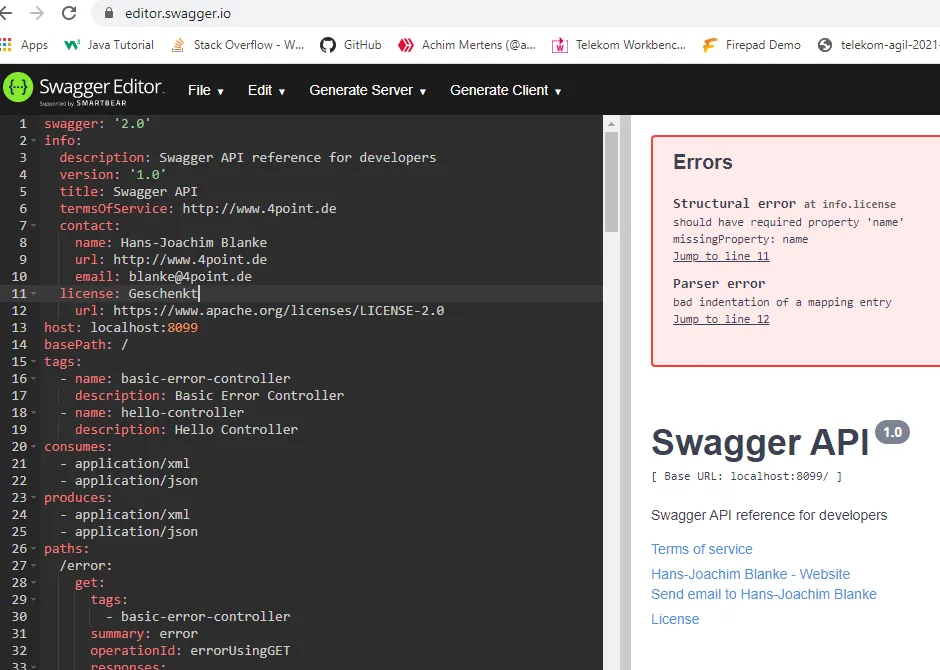Click 'title: Swagger API' on line 5
The height and width of the screenshot is (670, 940).
point(128,192)
